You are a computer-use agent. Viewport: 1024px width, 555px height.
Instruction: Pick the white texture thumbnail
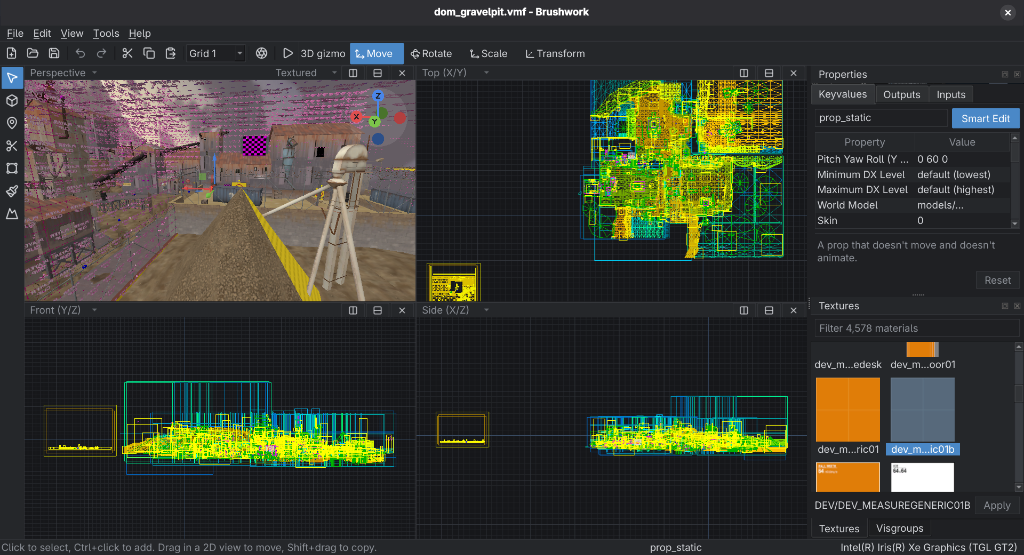[x=922, y=477]
